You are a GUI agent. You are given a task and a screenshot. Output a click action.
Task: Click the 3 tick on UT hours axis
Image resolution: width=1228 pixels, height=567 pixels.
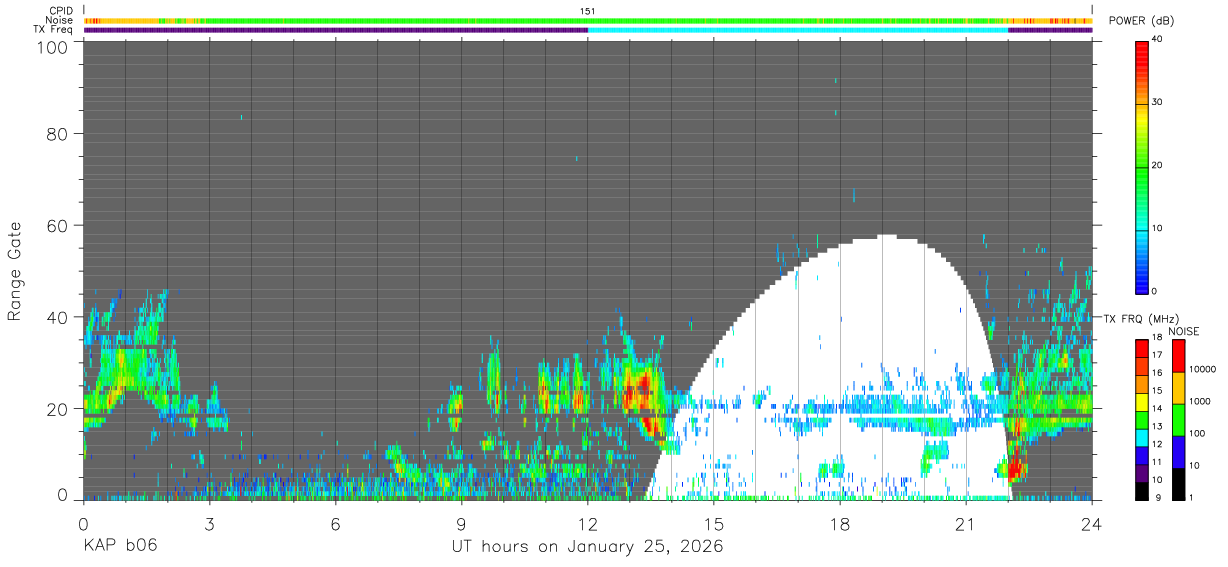[209, 523]
